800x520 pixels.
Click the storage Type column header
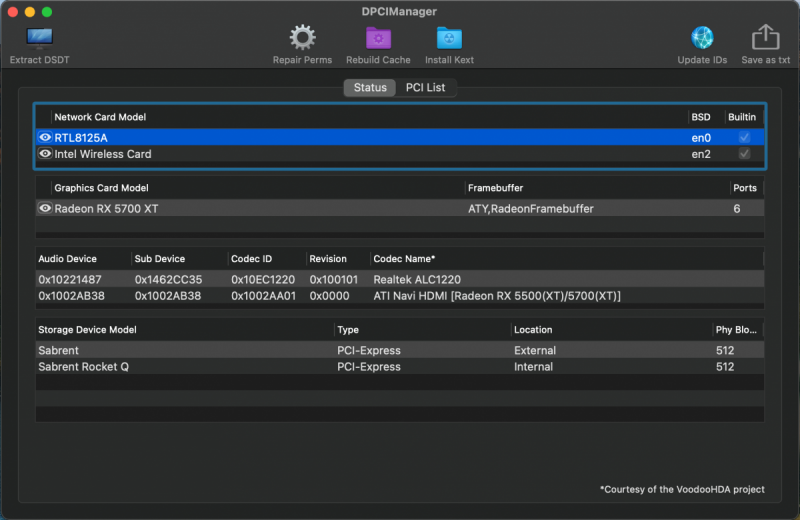348,330
